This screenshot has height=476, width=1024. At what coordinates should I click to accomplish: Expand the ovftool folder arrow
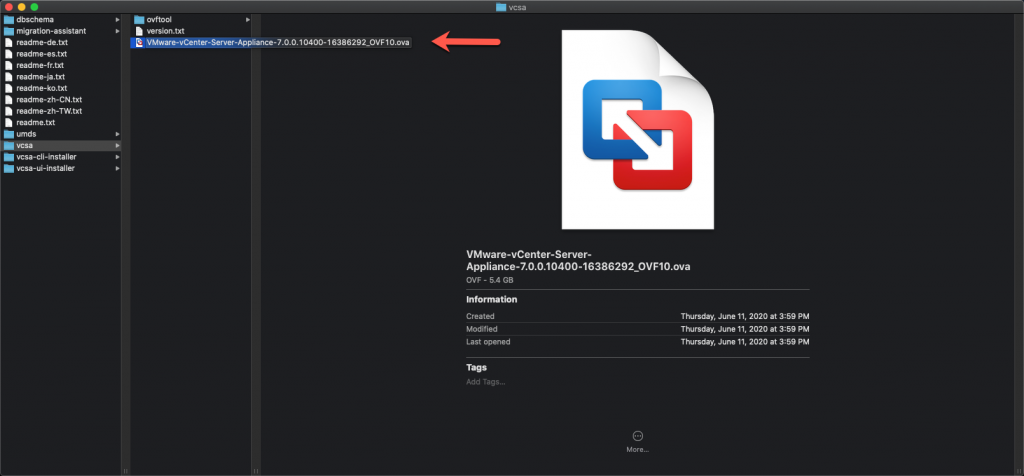[248, 20]
